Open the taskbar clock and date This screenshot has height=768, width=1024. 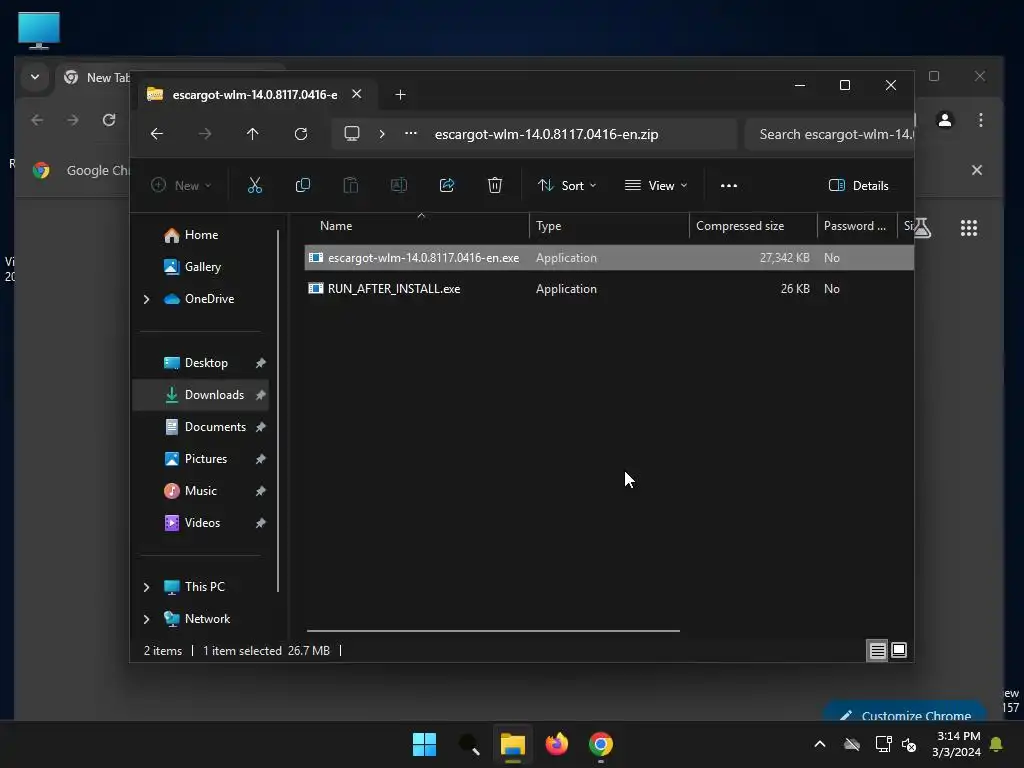[956, 744]
